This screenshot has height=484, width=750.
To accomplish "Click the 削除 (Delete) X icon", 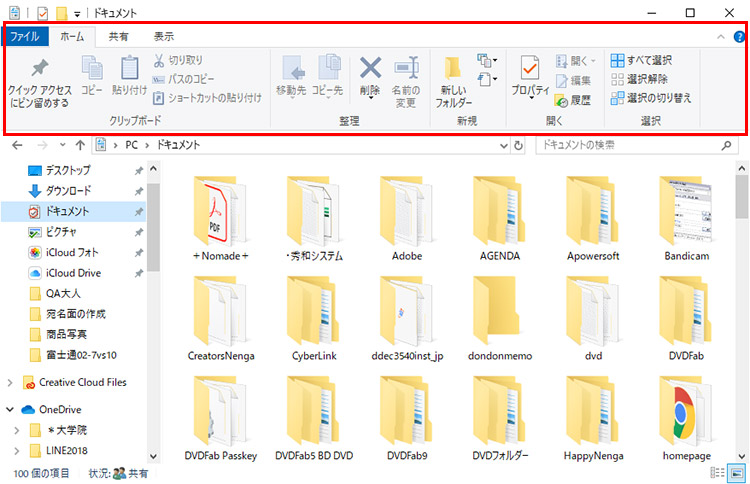I will pyautogui.click(x=370, y=77).
